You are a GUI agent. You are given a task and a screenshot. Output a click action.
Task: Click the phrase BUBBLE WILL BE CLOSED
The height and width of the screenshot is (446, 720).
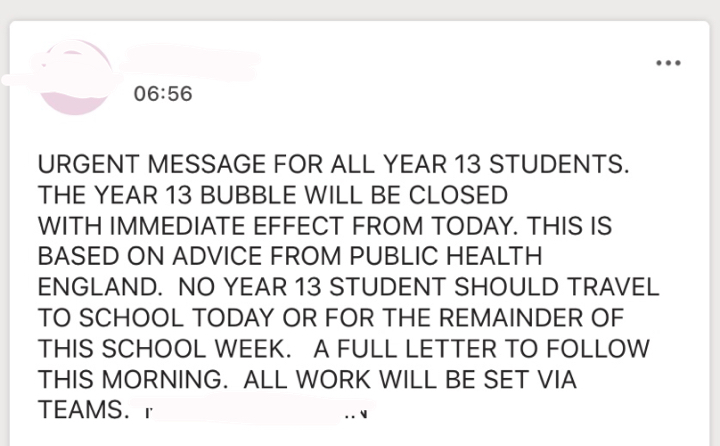coord(354,195)
